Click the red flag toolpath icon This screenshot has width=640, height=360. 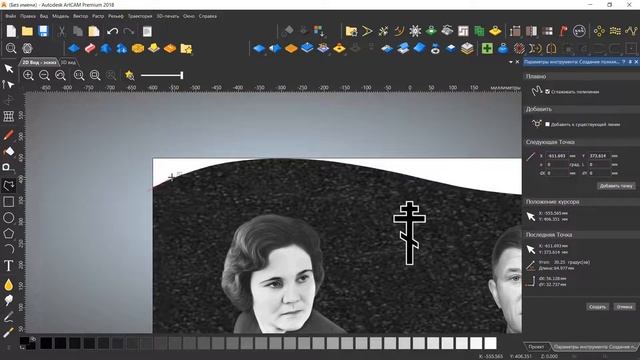pyautogui.click(x=563, y=31)
